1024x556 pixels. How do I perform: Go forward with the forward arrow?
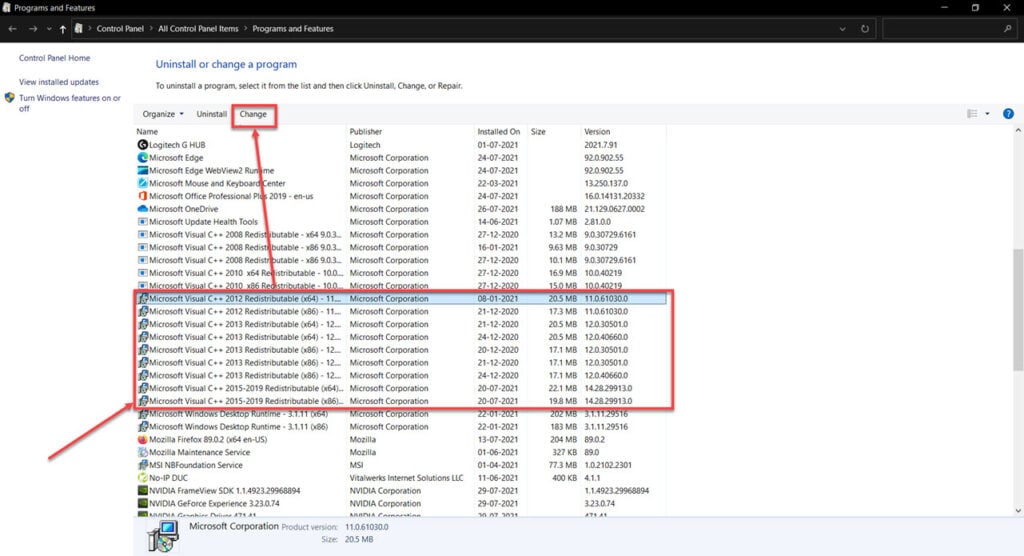[33, 29]
